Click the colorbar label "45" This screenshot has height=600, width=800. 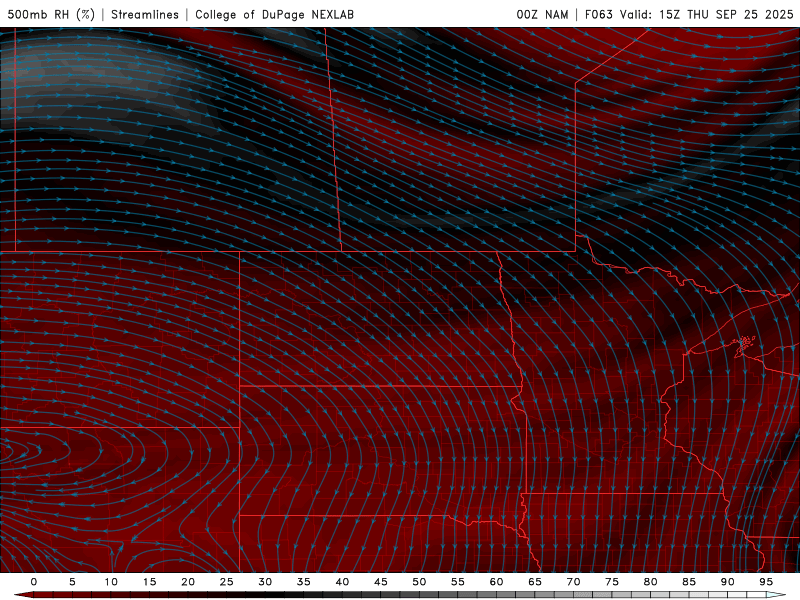coord(381,582)
